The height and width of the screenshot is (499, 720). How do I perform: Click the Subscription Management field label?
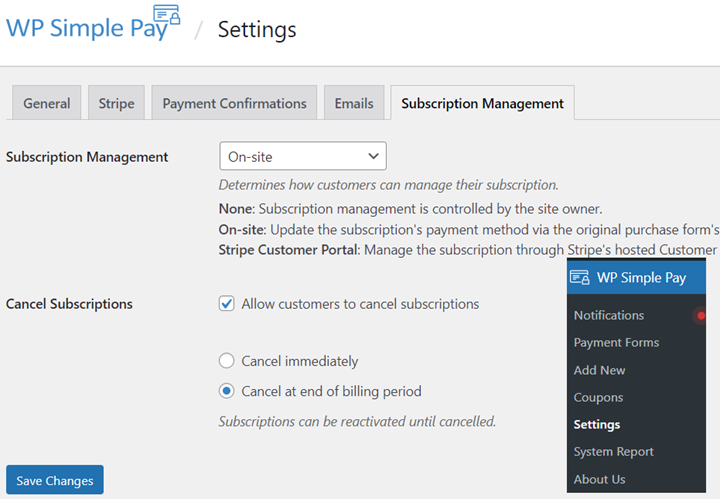87,157
